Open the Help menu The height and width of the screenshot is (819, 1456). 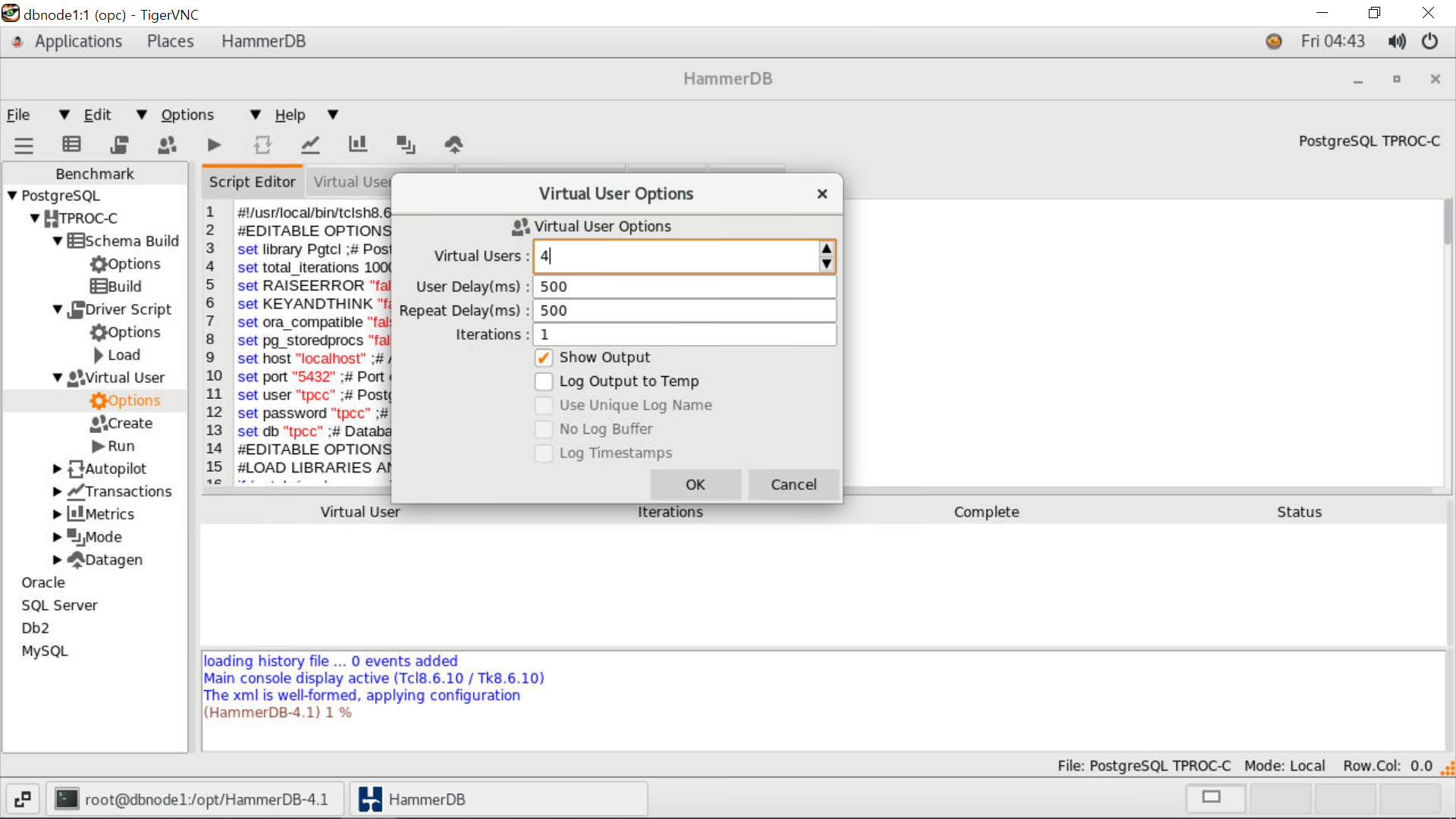[290, 115]
